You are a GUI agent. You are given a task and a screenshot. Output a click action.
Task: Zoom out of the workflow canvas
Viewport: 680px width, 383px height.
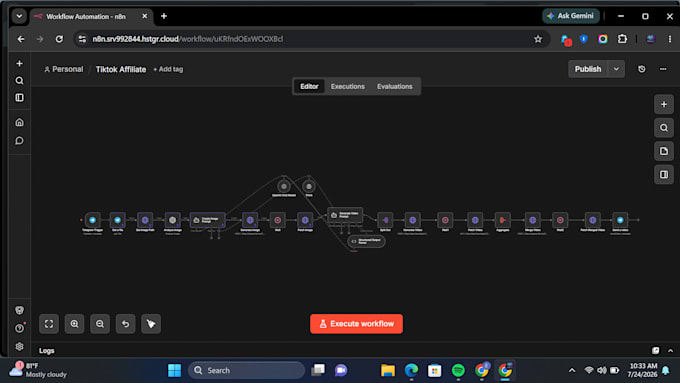pyautogui.click(x=100, y=324)
